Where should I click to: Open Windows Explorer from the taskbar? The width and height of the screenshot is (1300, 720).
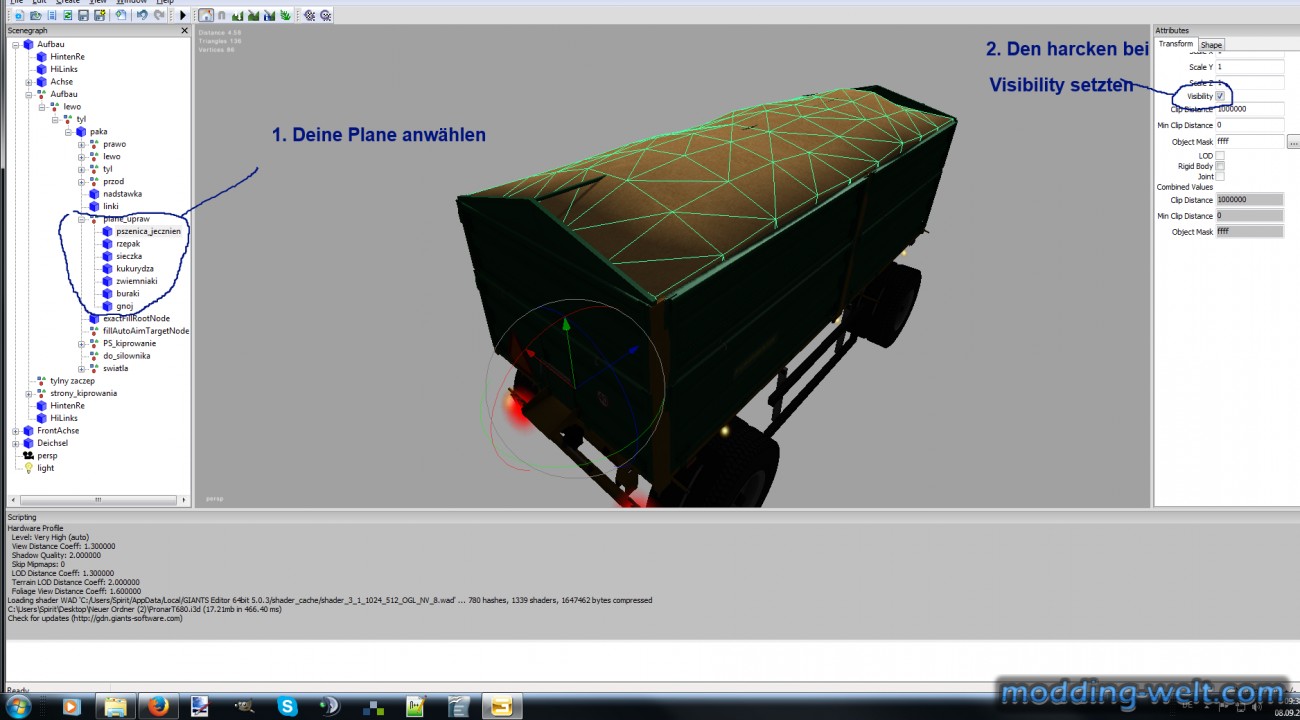coord(115,706)
